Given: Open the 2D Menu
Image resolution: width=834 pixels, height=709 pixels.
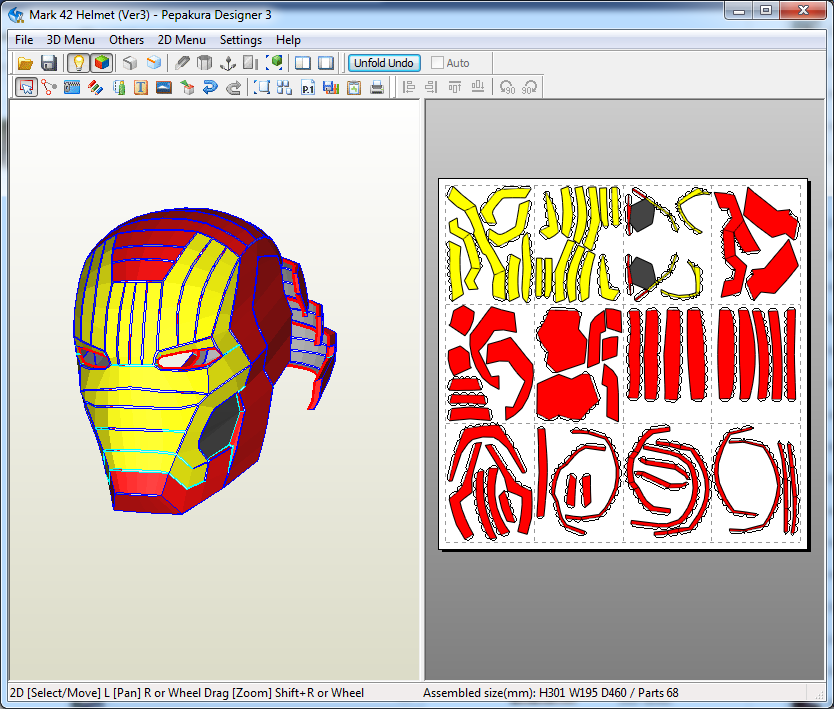Looking at the screenshot, I should click(181, 40).
